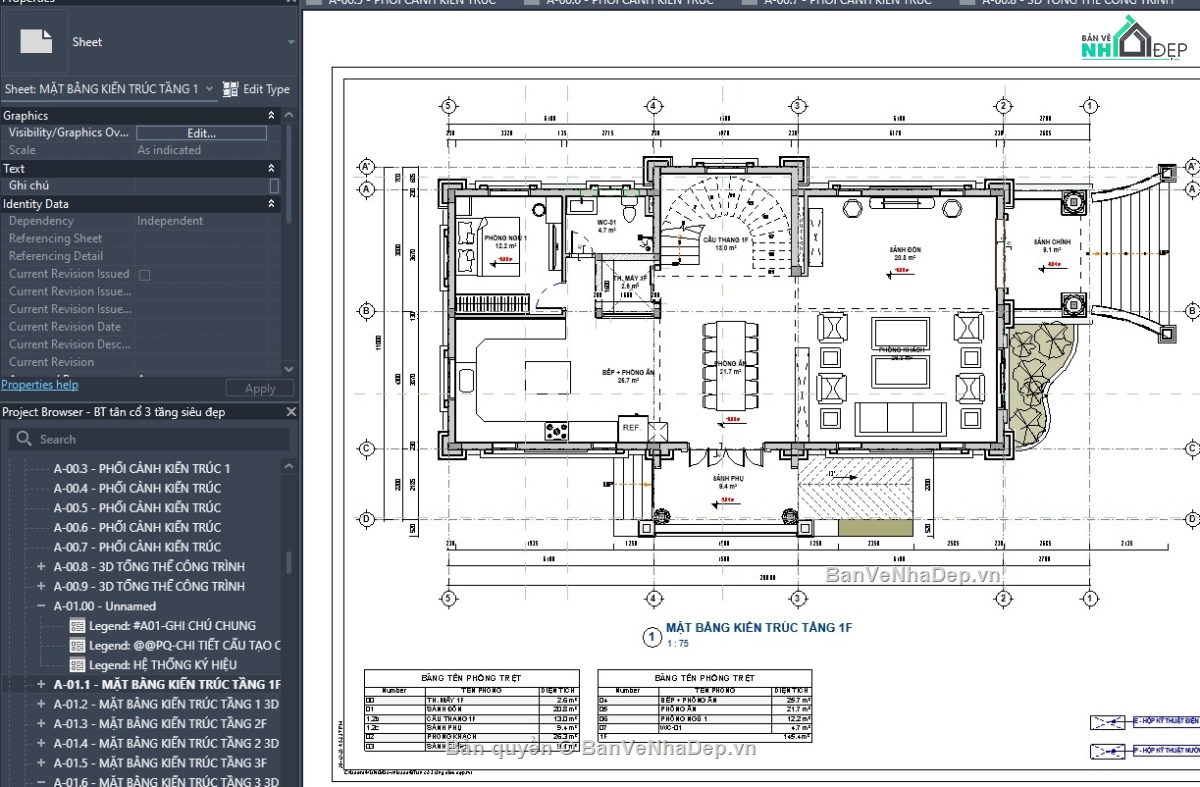Click the Properties panel scroll up arrow
Screen dimensions: 1200x787
coord(290,115)
